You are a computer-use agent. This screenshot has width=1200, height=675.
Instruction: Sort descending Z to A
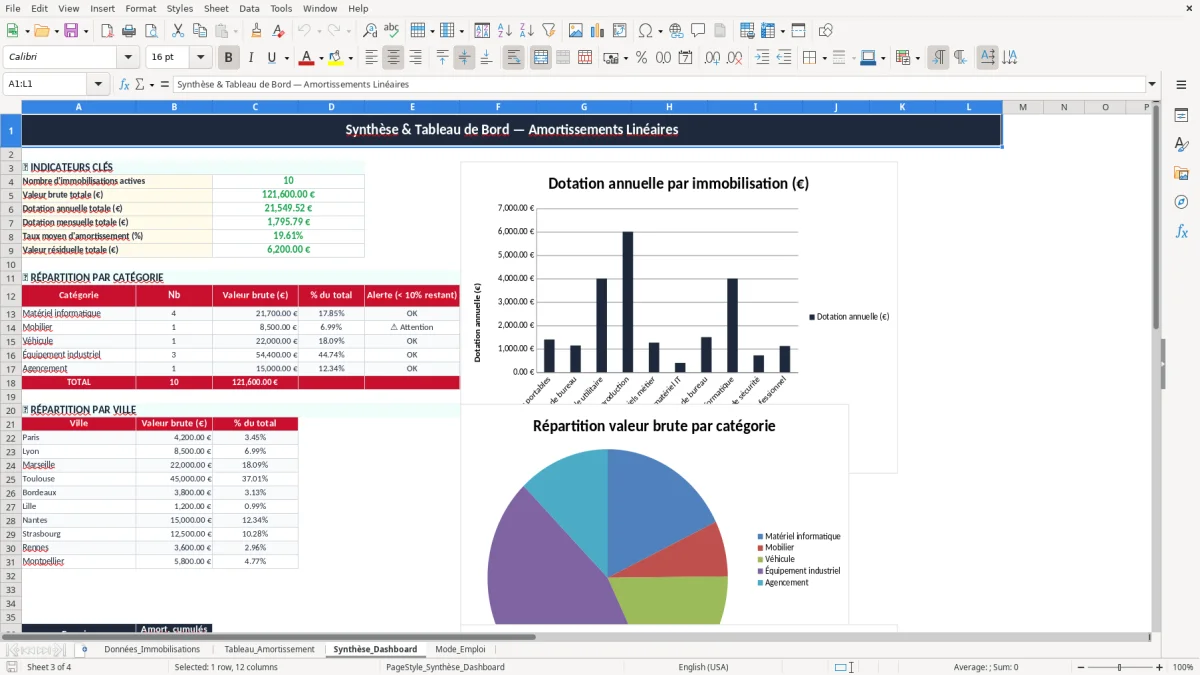pyautogui.click(x=527, y=31)
